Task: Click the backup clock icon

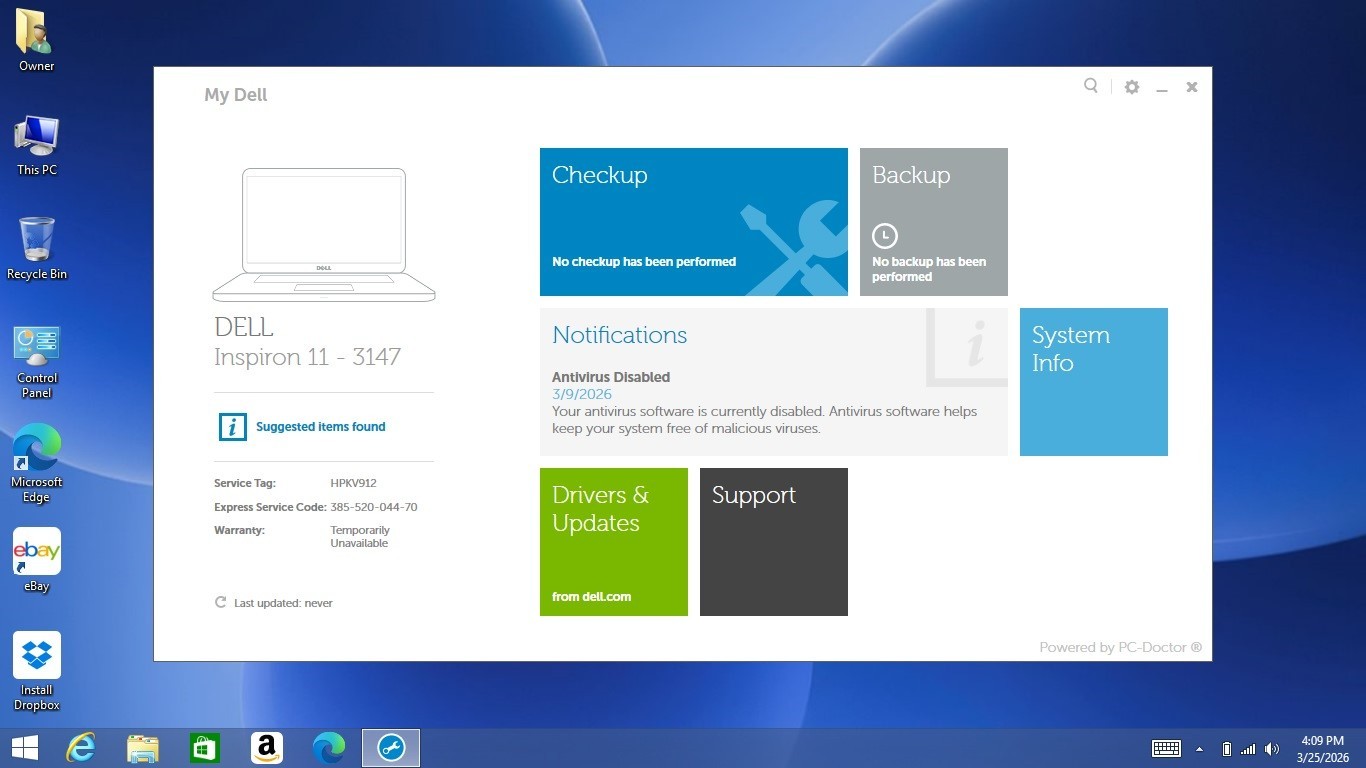Action: pyautogui.click(x=885, y=236)
